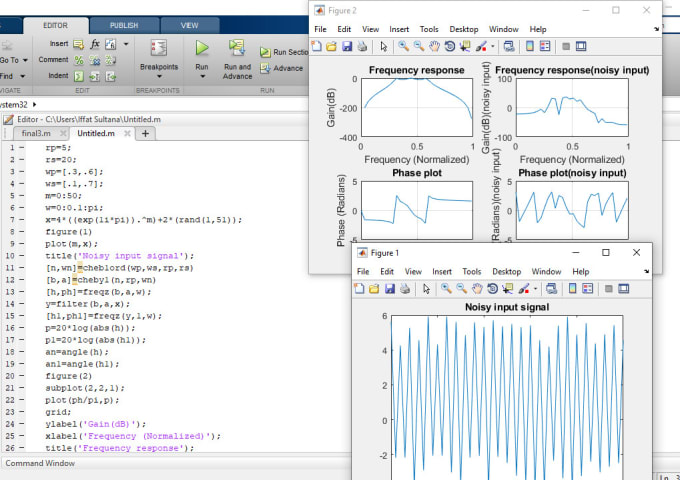Toggle Edit Plot arrow in Figure 2
This screenshot has height=480, width=680.
[x=383, y=46]
